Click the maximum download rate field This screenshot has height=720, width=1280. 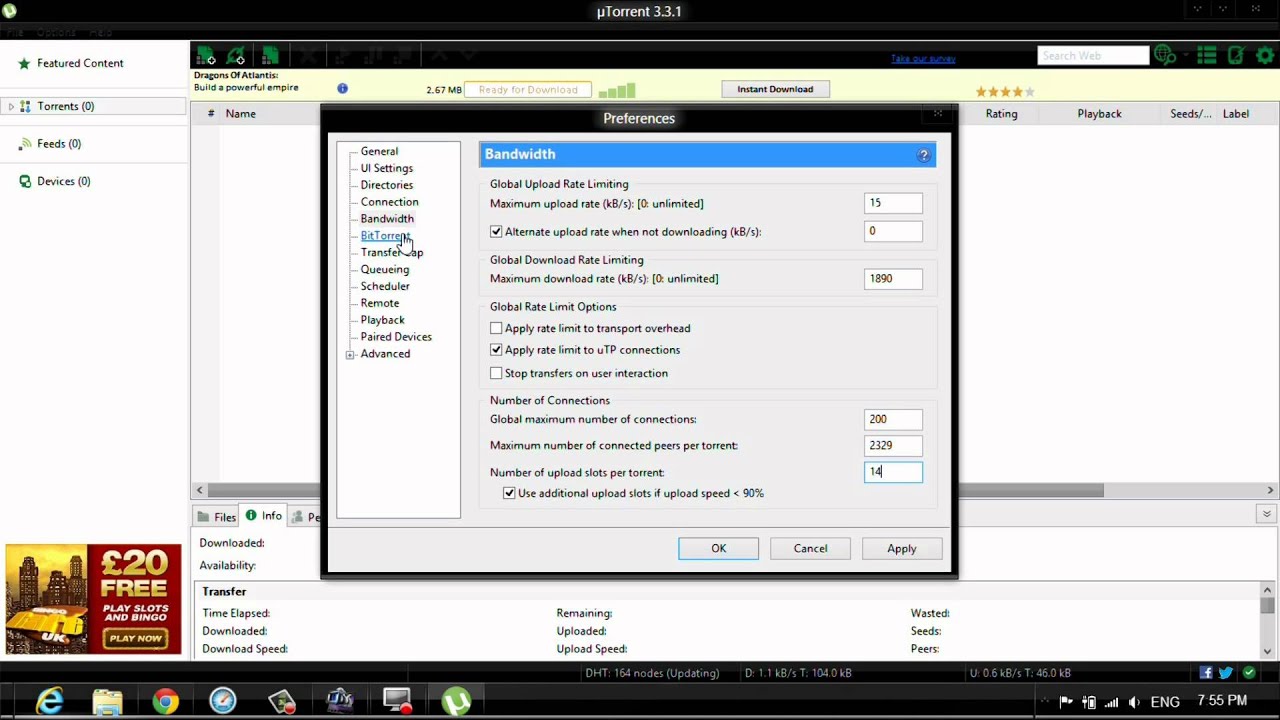coord(893,279)
